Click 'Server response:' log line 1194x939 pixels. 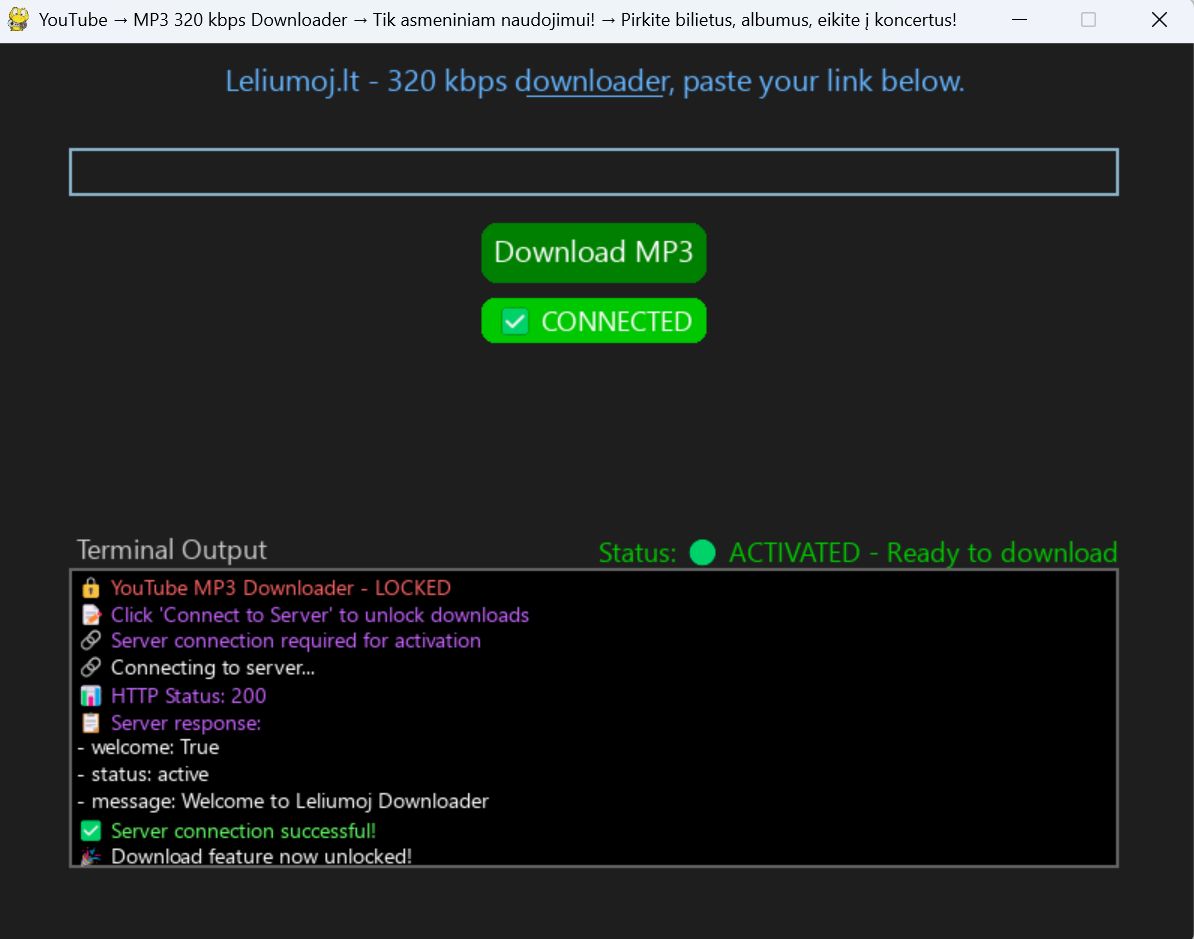coord(186,723)
